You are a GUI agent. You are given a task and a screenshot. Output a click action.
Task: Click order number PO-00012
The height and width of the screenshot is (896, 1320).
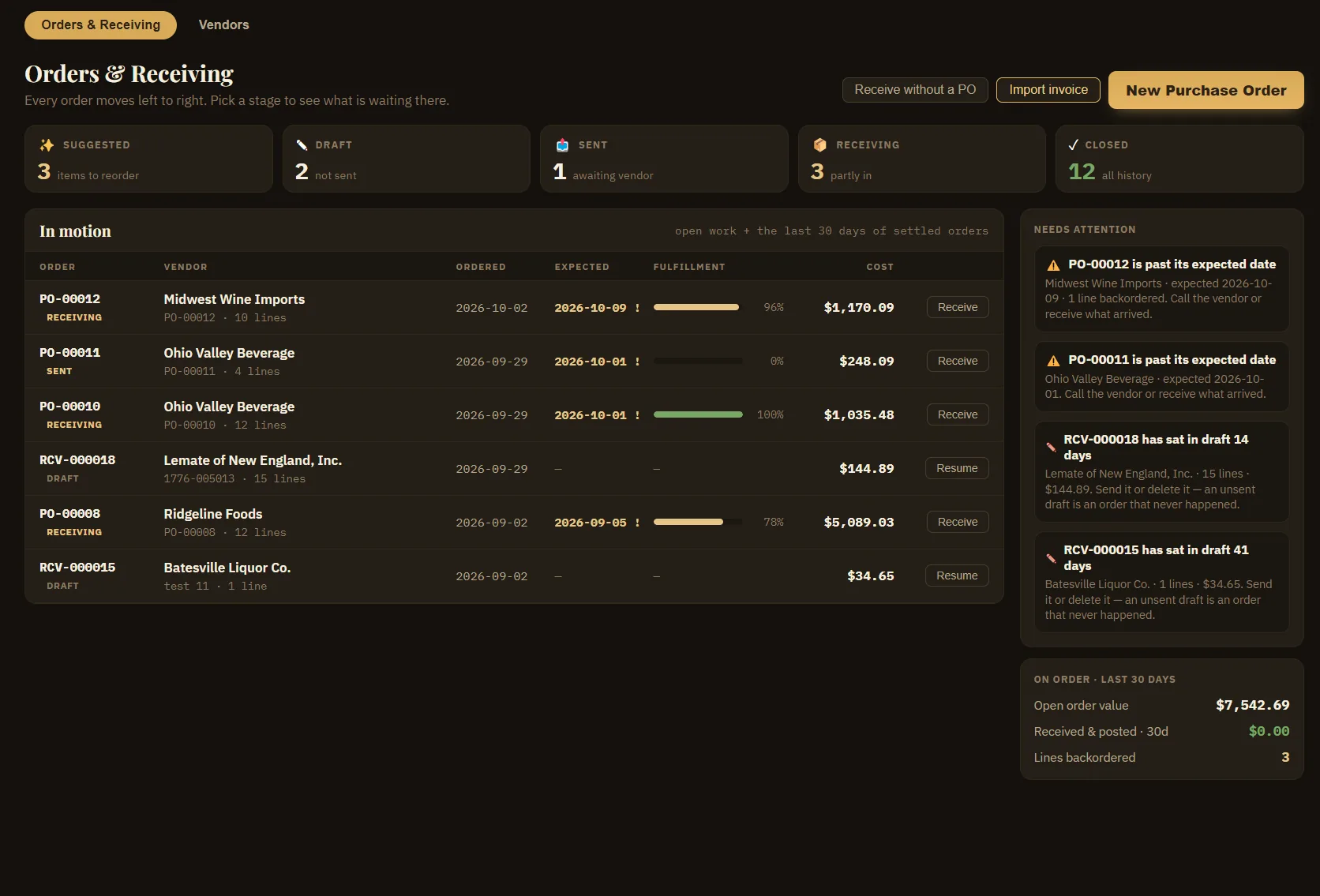point(70,299)
